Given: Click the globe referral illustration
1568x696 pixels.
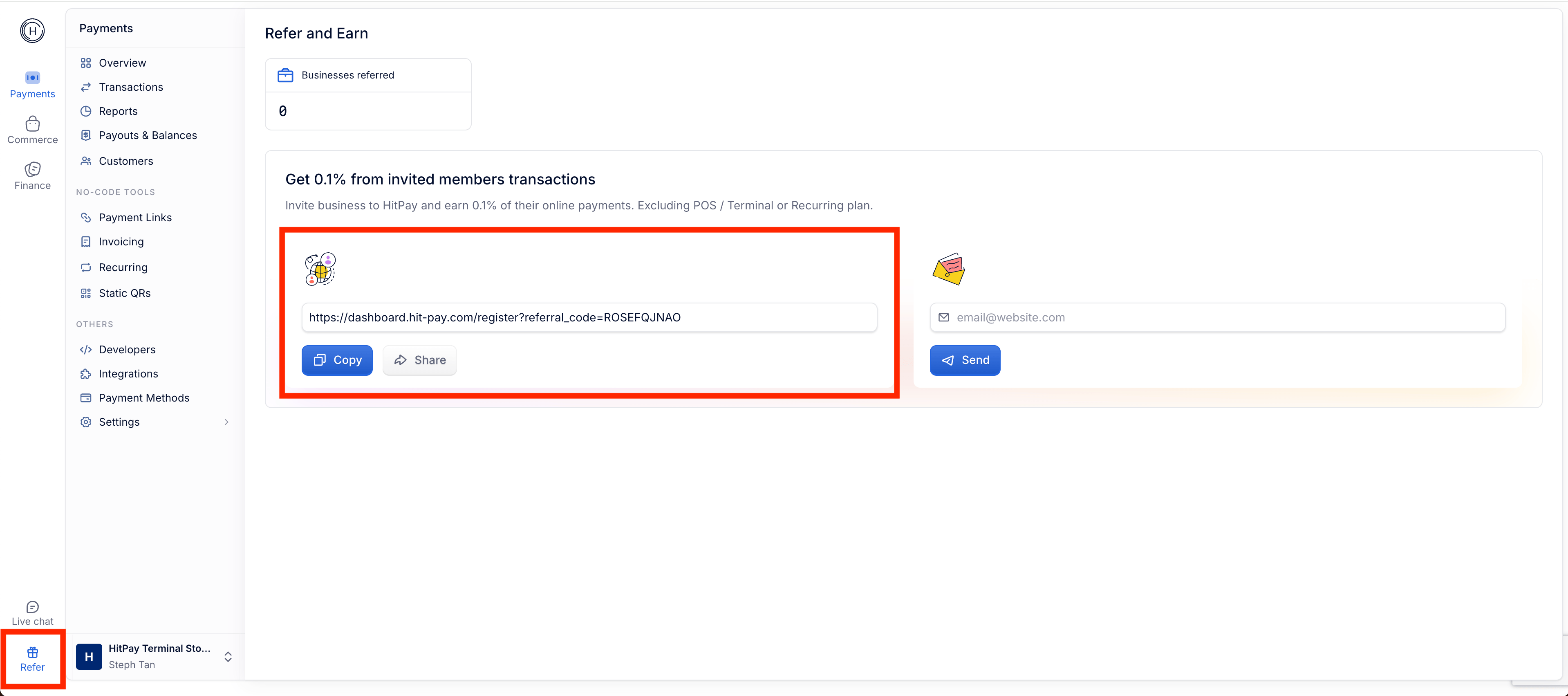Looking at the screenshot, I should click(x=320, y=269).
